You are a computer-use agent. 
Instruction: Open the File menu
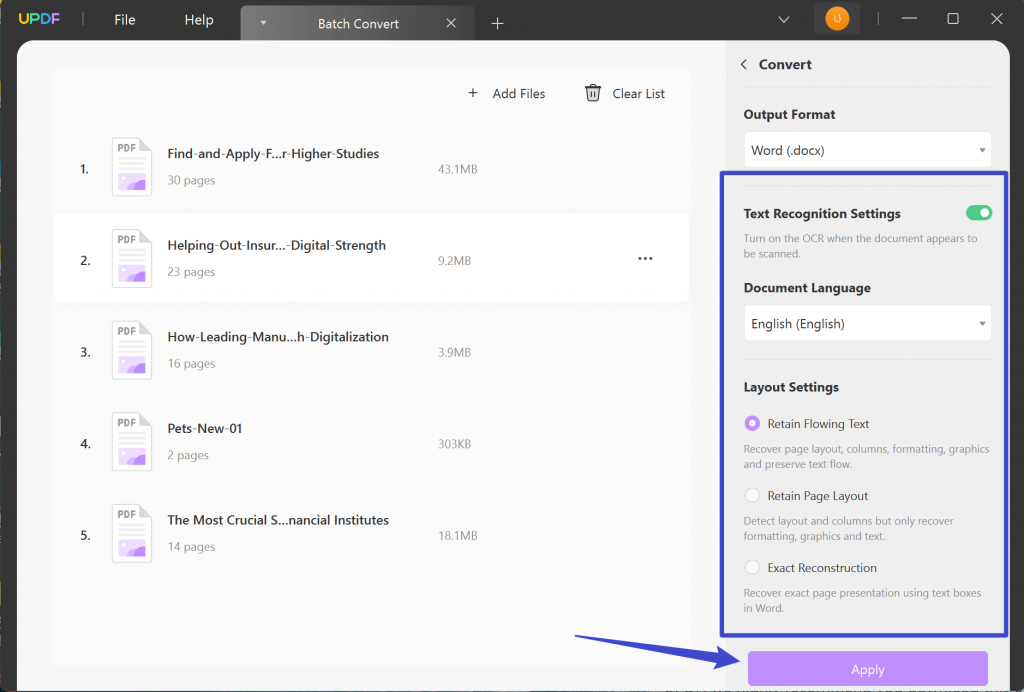coord(124,18)
